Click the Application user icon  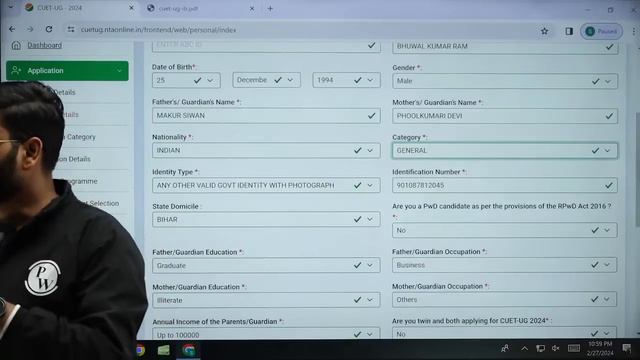pyautogui.click(x=16, y=71)
